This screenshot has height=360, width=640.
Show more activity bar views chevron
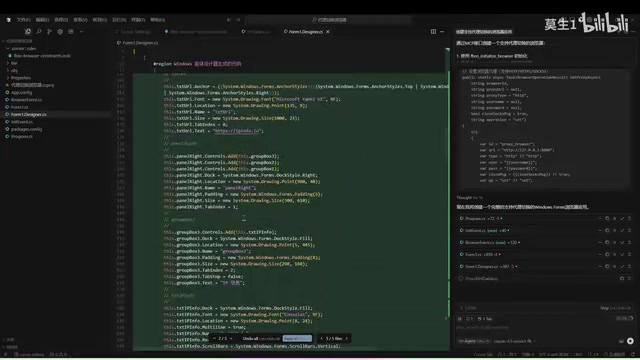click(82, 31)
